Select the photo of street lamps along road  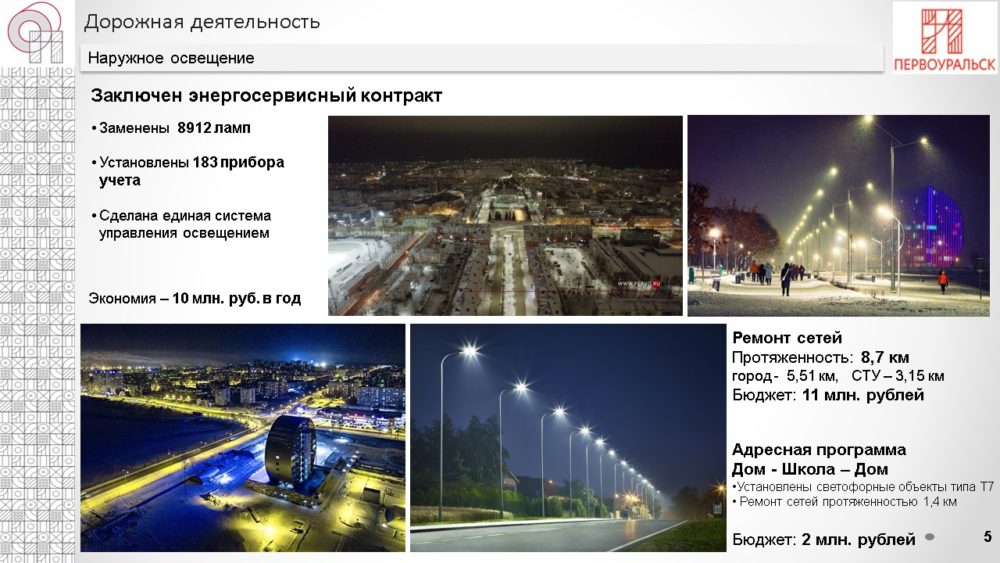(567, 437)
